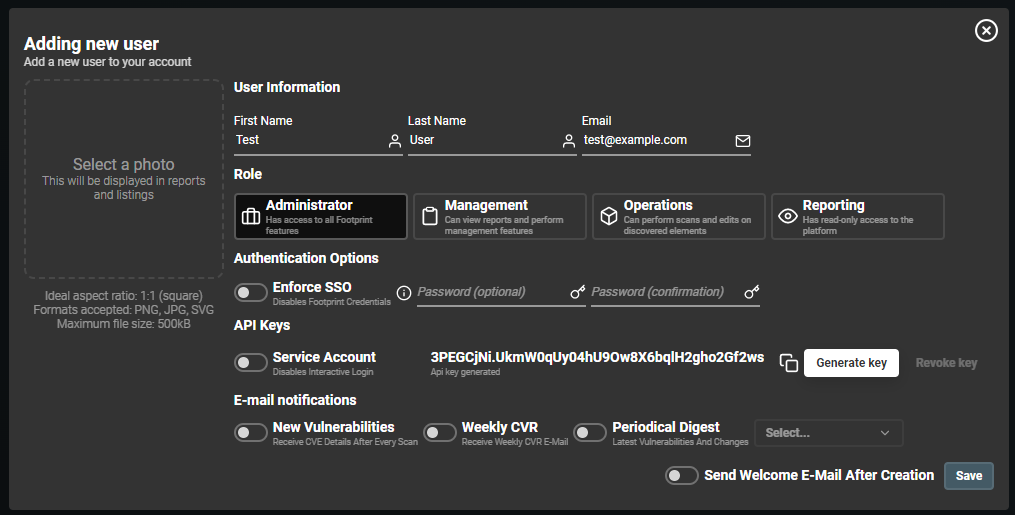Click the key icon in Password (optional) field
Viewport: 1015px width, 515px height.
tap(577, 292)
